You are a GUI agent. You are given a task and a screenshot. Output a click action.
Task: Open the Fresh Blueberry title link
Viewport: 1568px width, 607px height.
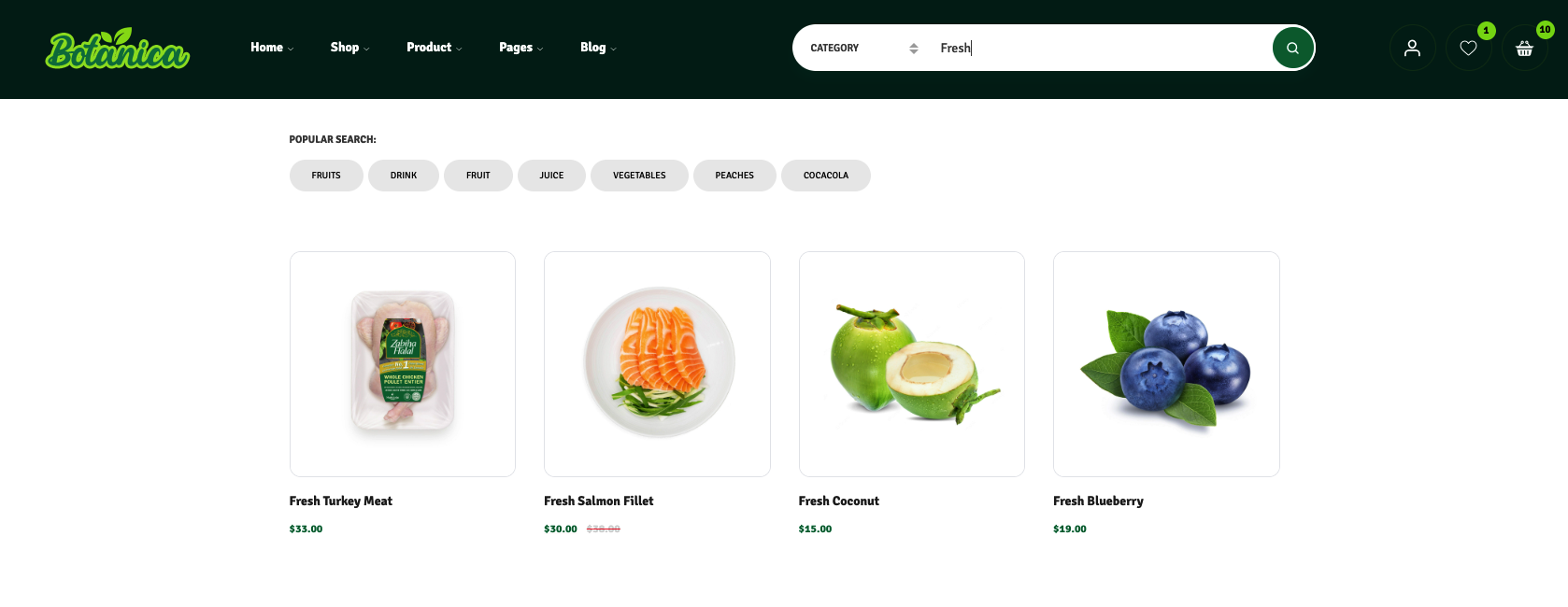(1098, 501)
